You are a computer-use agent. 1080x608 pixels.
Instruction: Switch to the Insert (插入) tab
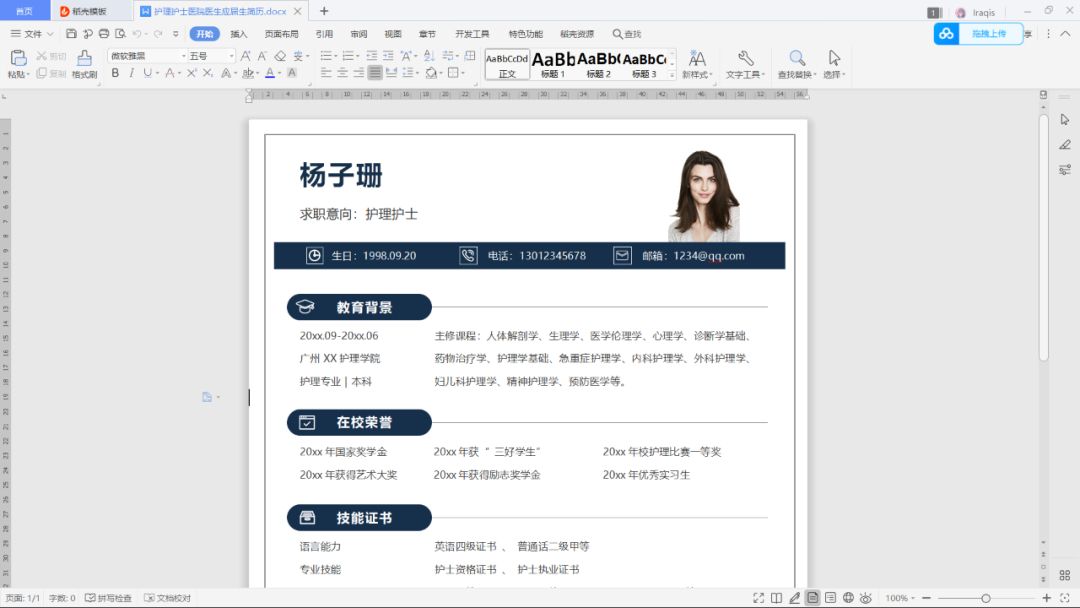click(x=238, y=34)
